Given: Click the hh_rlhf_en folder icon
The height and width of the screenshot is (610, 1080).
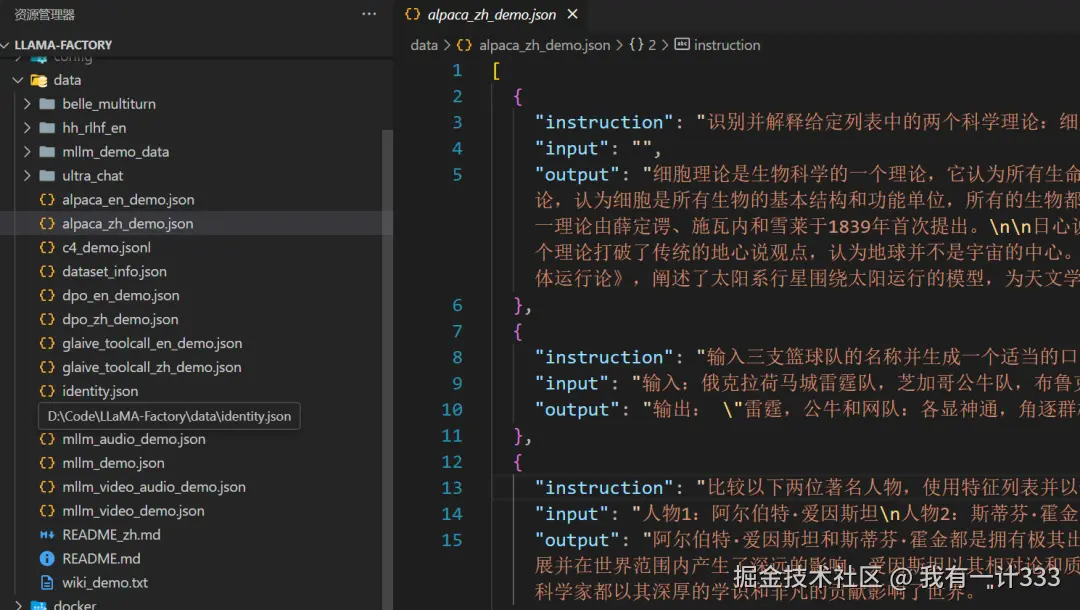Looking at the screenshot, I should point(47,128).
